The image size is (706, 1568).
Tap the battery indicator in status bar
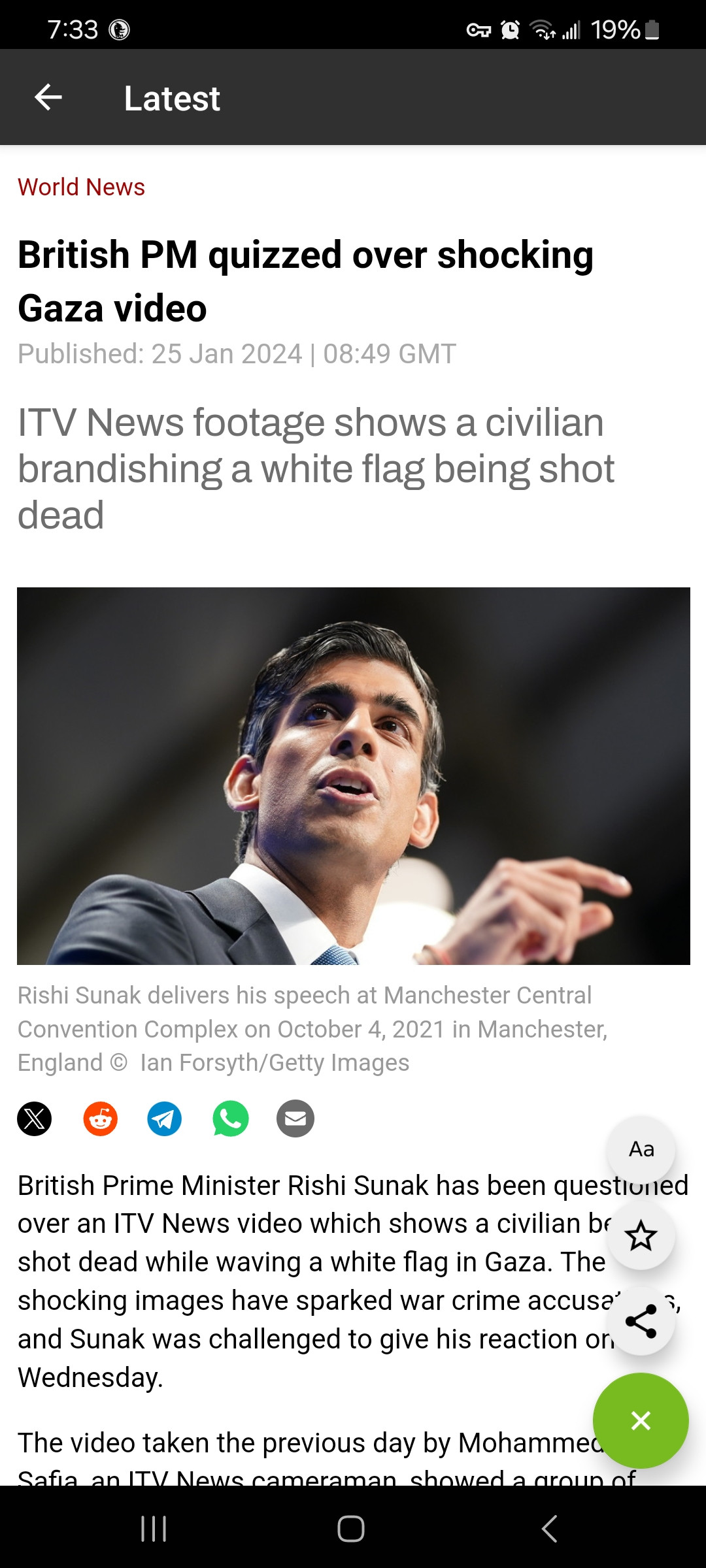point(651,29)
